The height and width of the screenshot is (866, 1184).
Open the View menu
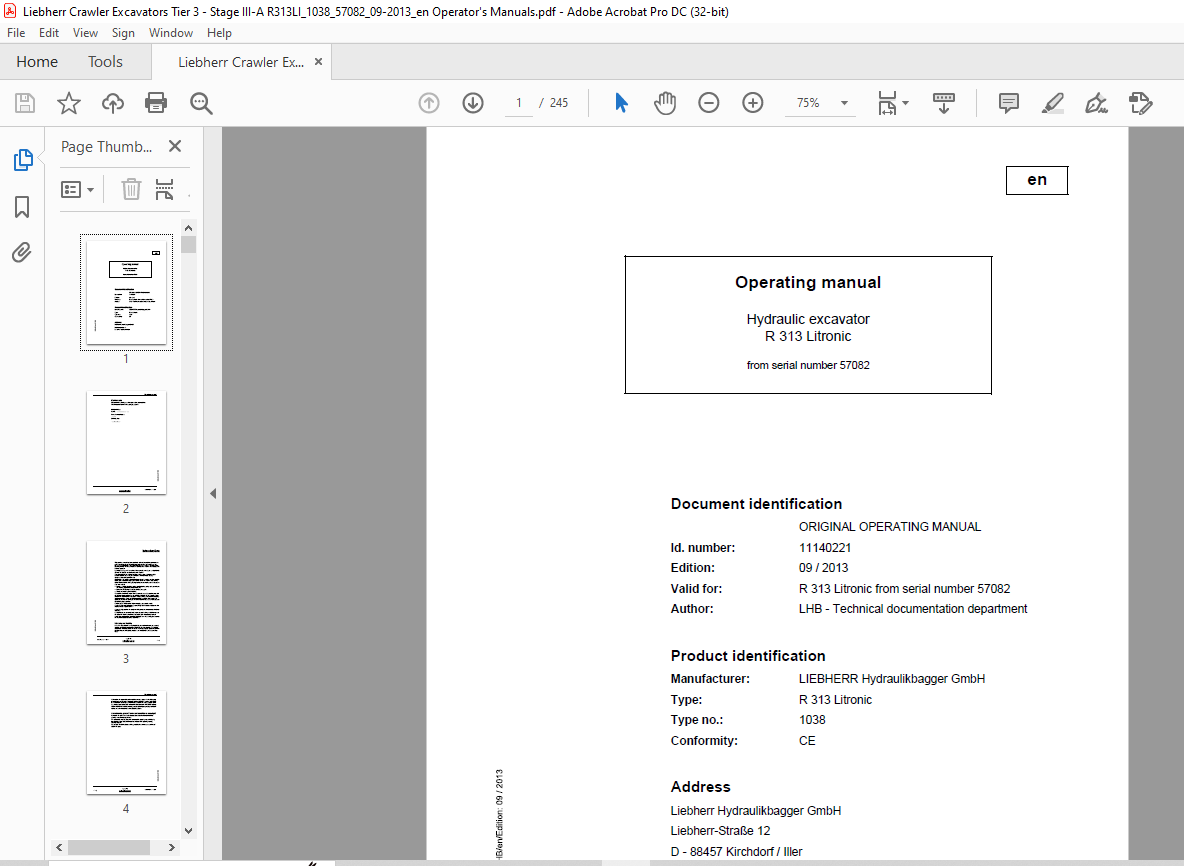click(85, 33)
